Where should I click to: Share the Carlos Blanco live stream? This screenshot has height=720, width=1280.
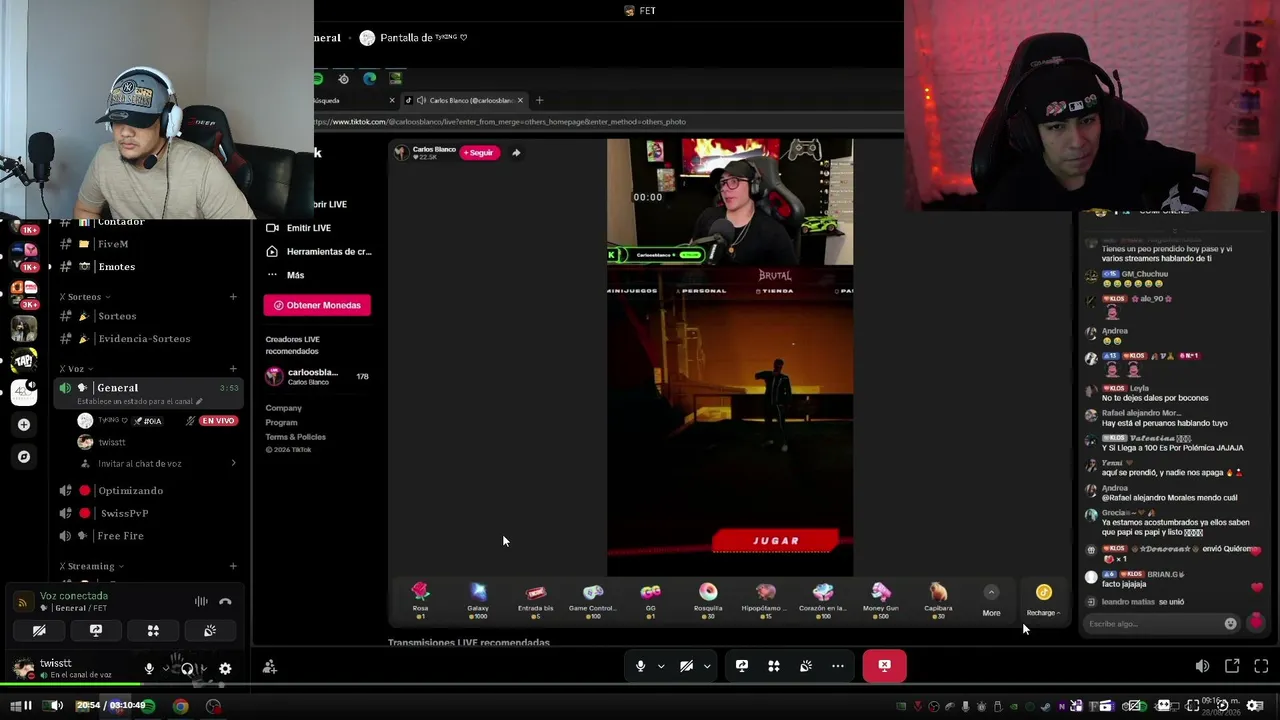[x=516, y=153]
